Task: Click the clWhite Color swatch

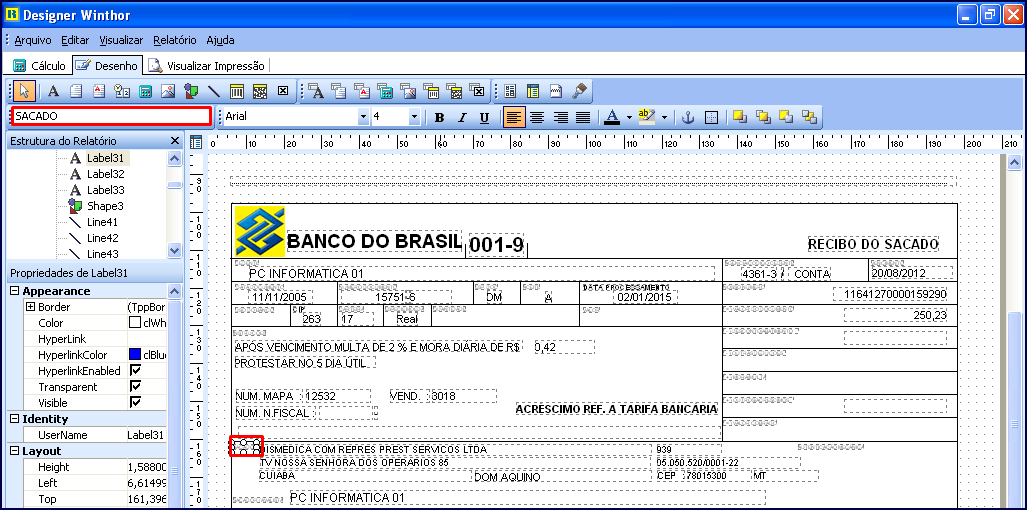Action: click(x=136, y=323)
